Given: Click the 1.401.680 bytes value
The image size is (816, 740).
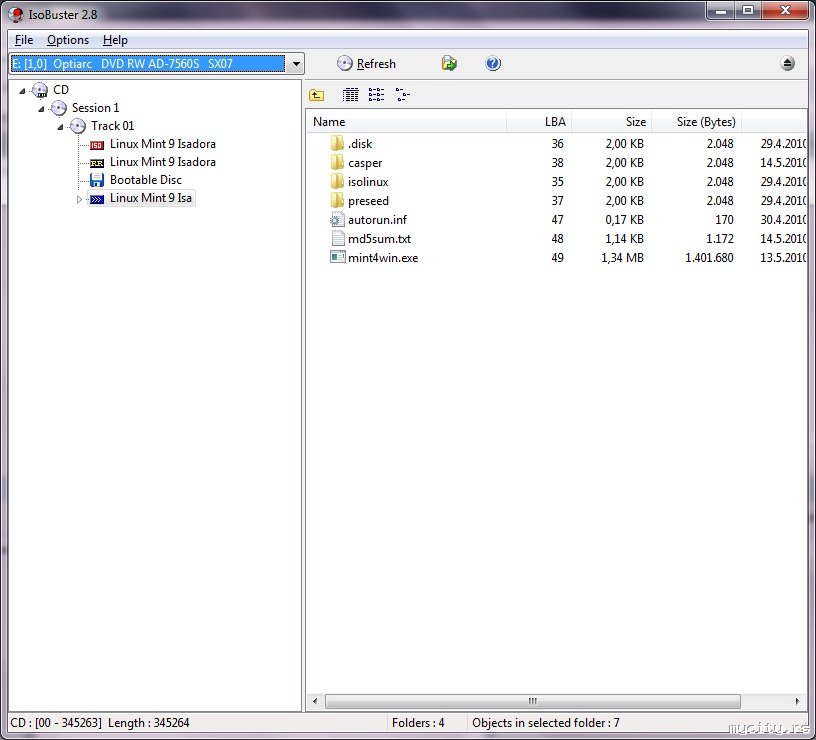Looking at the screenshot, I should click(x=709, y=258).
